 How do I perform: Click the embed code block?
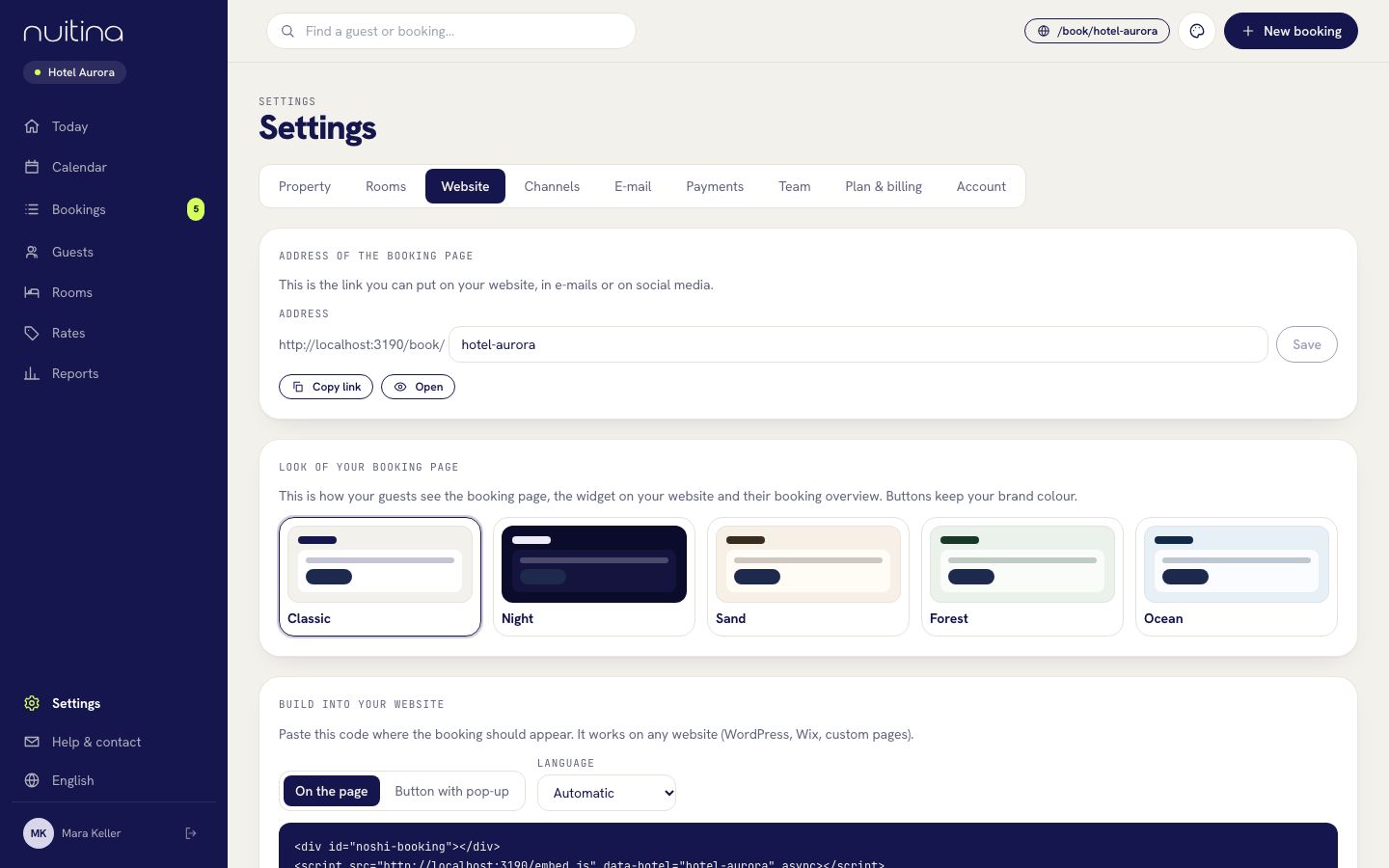pos(808,846)
